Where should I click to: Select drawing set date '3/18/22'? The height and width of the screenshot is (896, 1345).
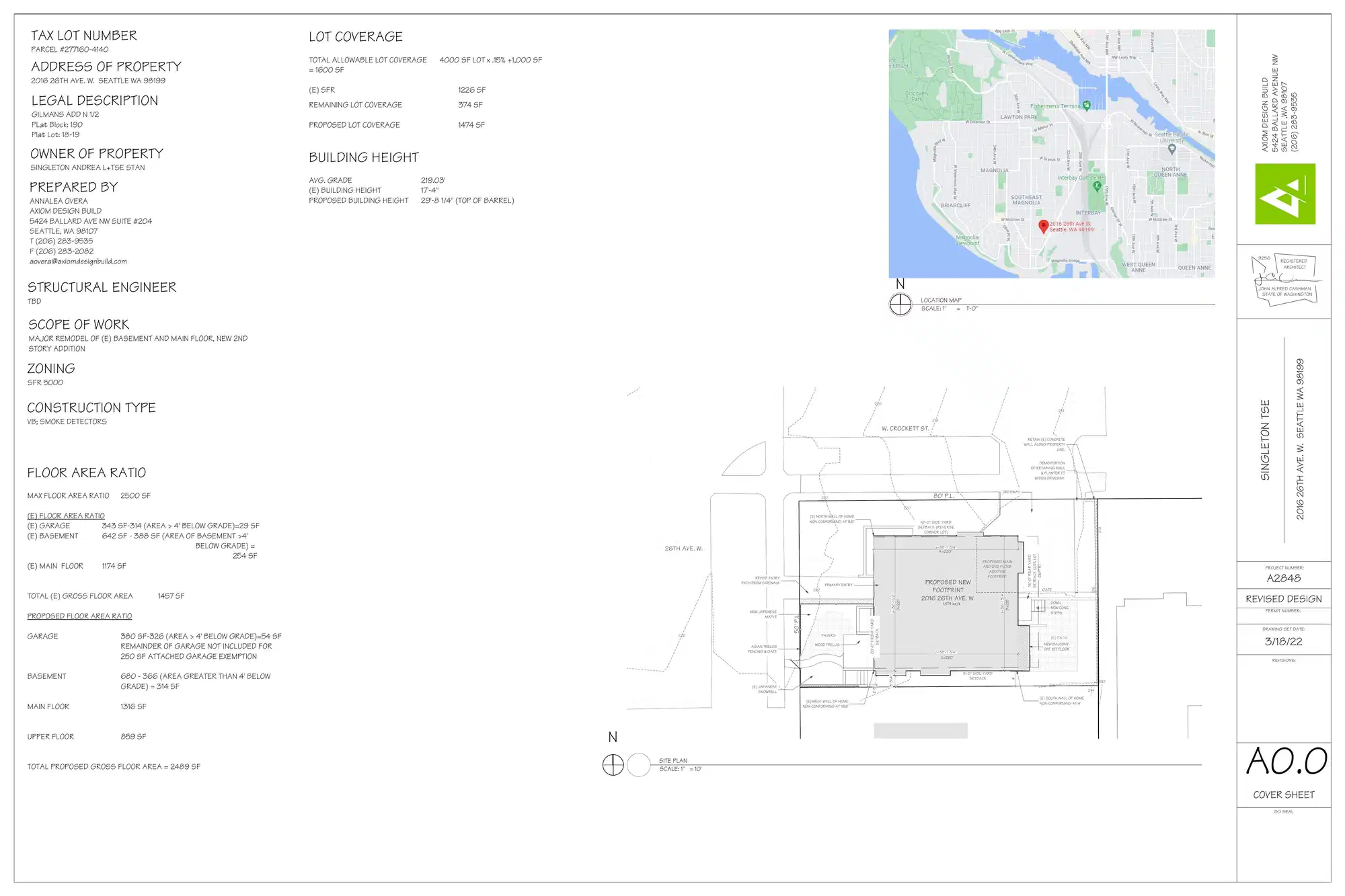(1284, 642)
